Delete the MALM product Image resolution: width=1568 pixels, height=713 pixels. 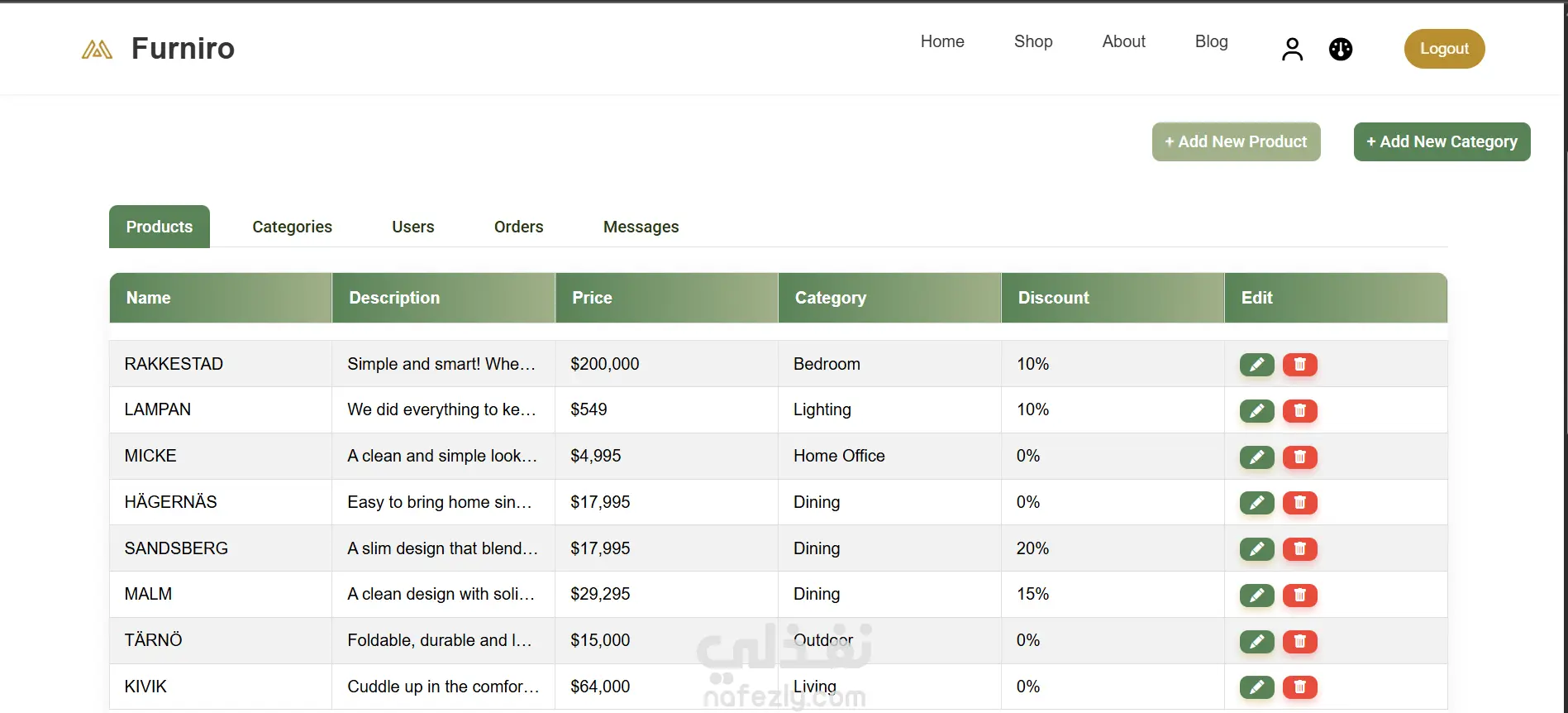[1299, 596]
